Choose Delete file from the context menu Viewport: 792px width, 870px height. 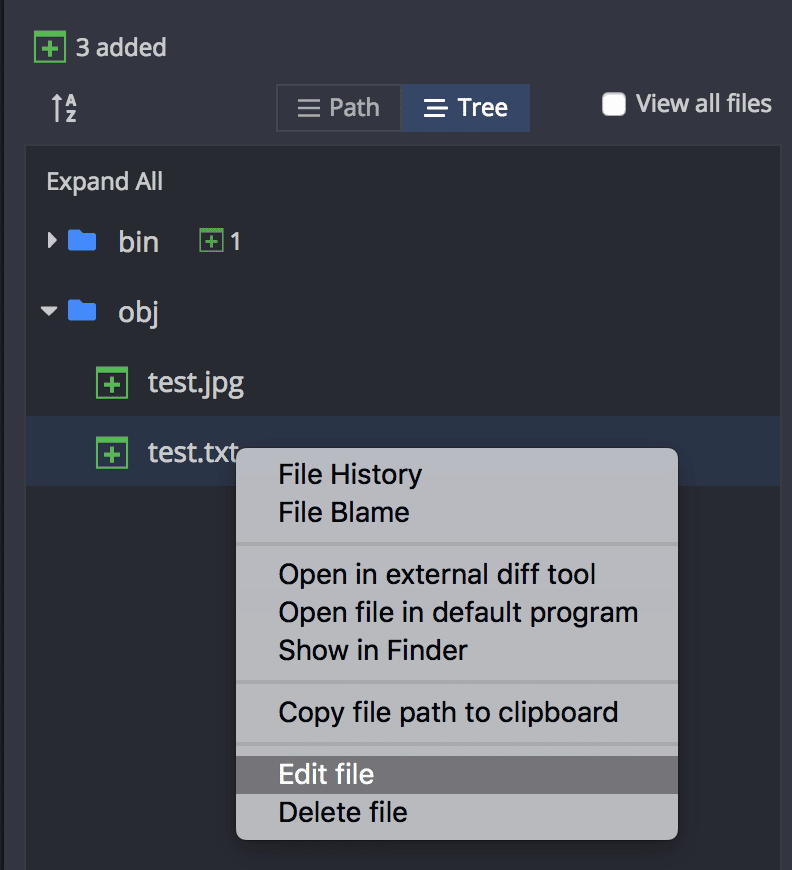(x=342, y=812)
